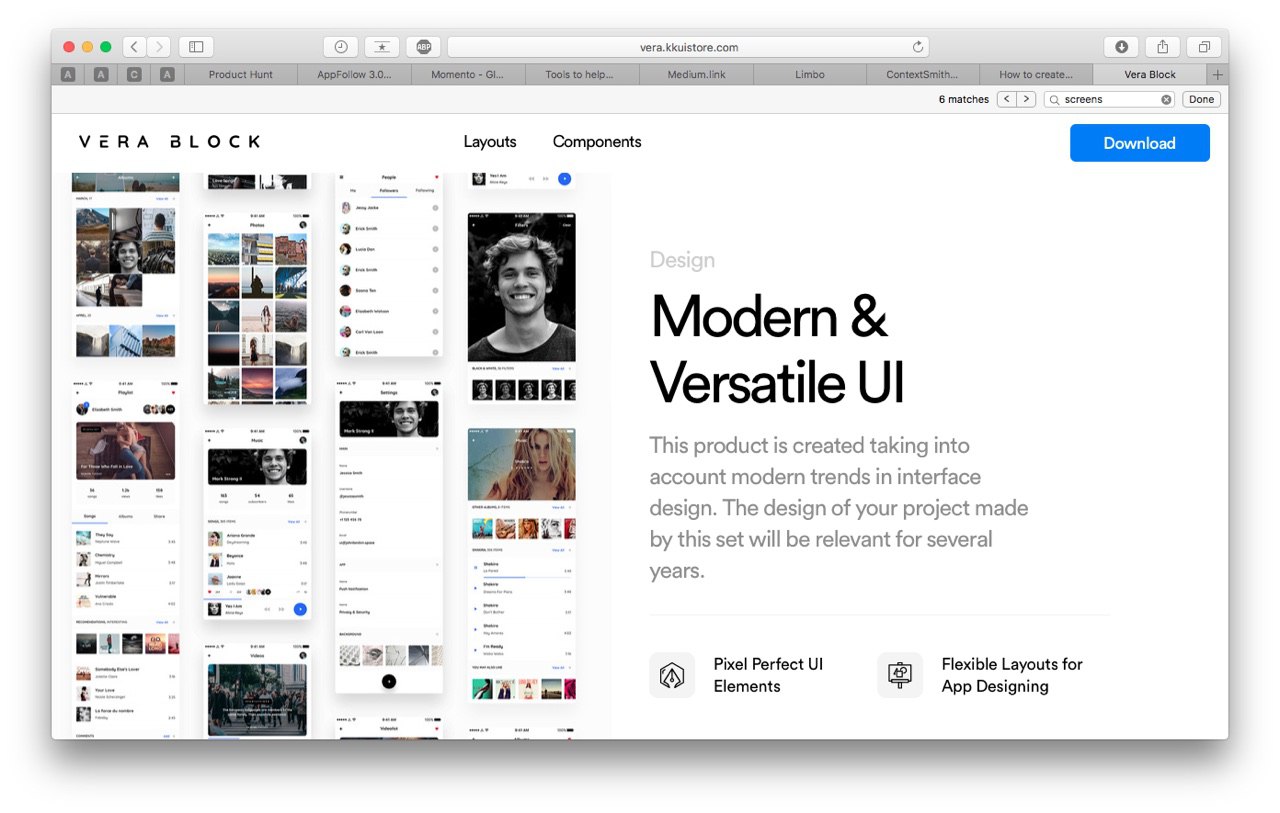Open the History clock toolbar icon

341,47
